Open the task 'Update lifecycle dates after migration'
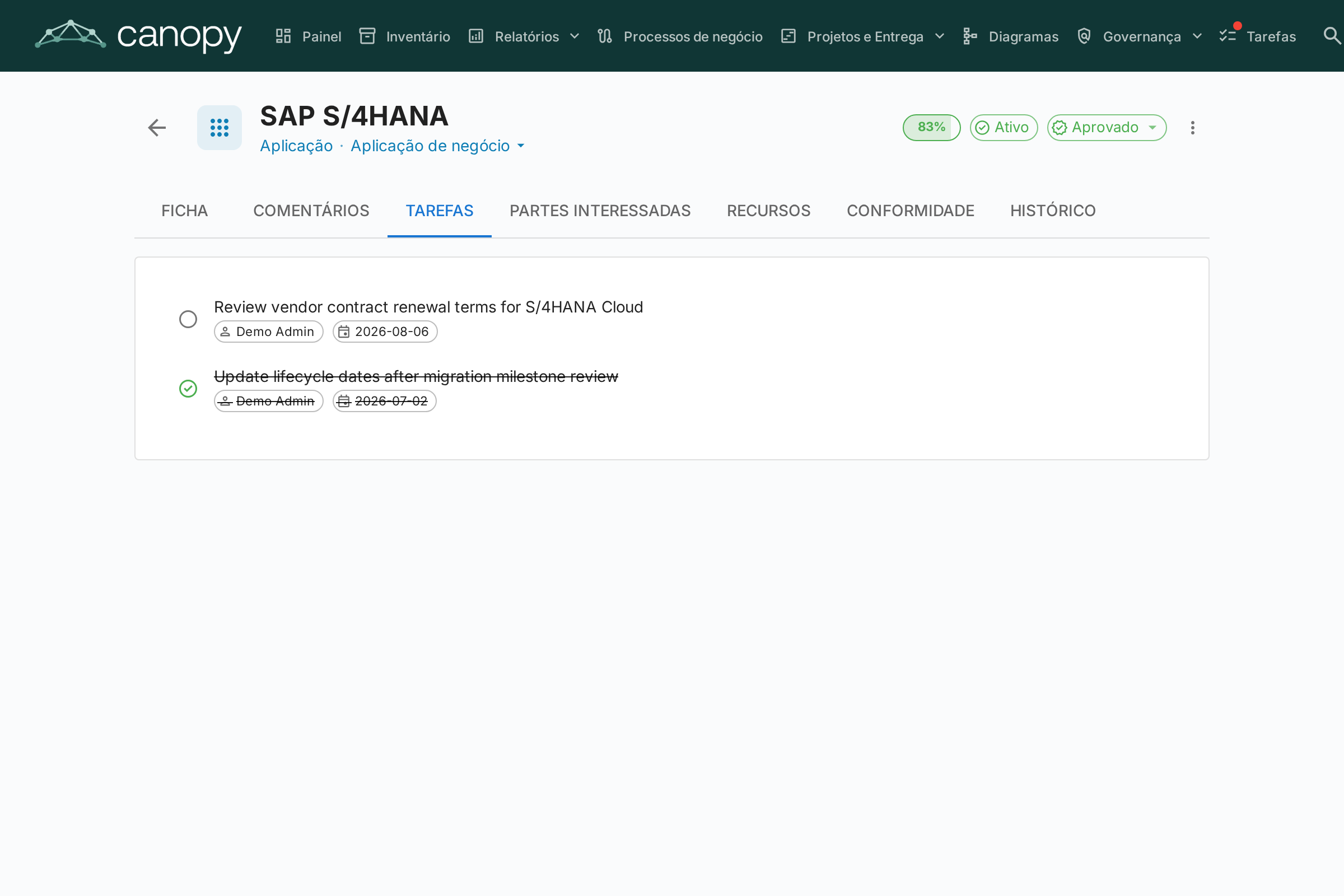 pyautogui.click(x=416, y=376)
